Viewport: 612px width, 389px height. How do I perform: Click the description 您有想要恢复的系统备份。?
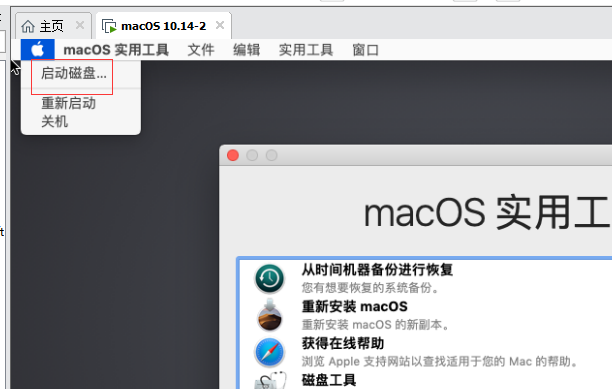click(370, 288)
